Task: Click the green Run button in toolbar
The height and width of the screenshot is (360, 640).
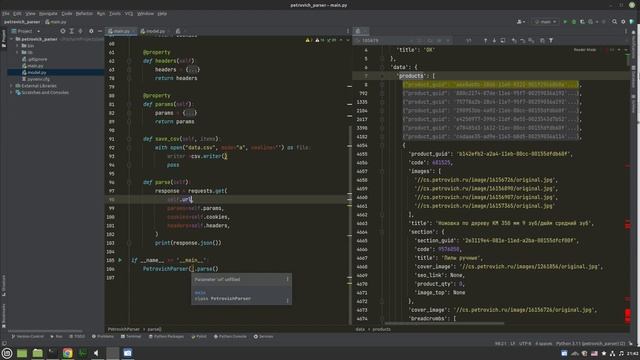Action: [x=565, y=22]
